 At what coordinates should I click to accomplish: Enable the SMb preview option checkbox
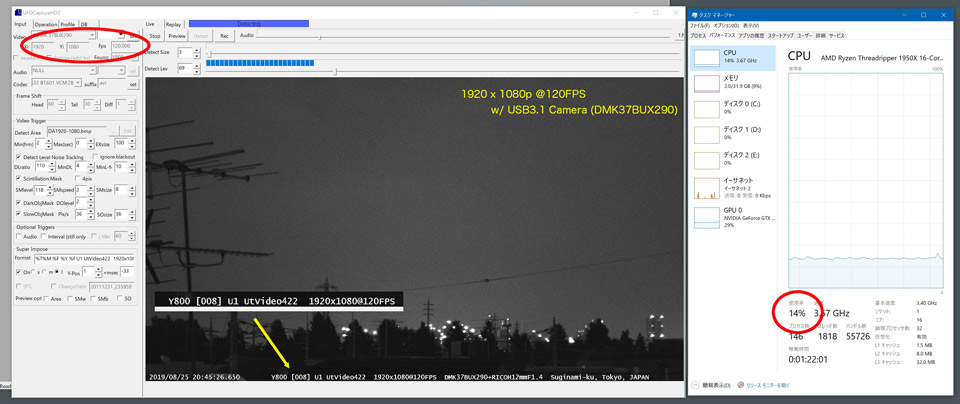92,299
